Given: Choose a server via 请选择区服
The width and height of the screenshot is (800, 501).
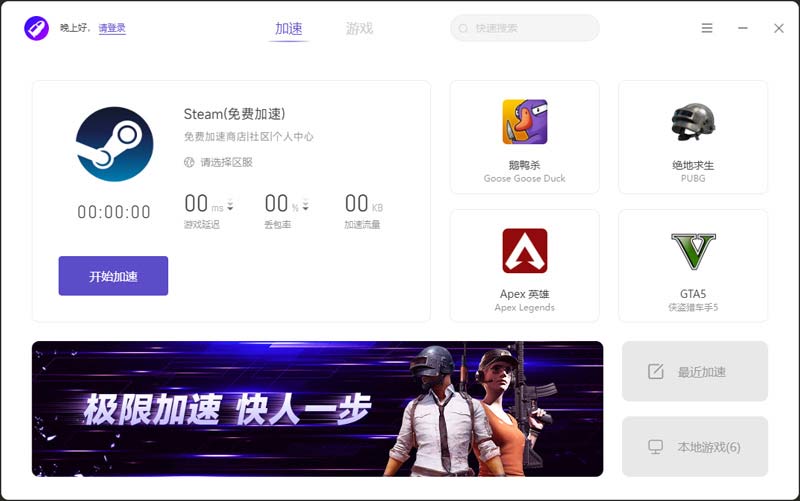Looking at the screenshot, I should (226, 162).
